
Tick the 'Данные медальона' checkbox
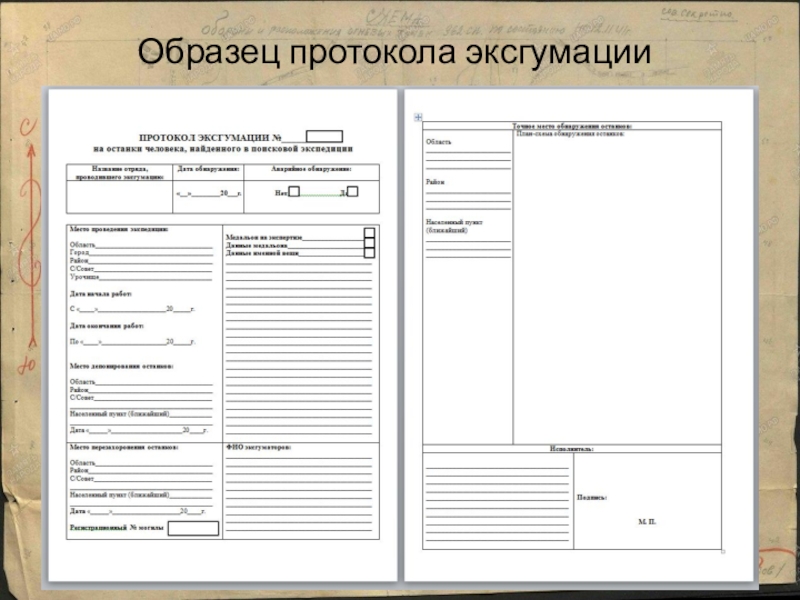(x=369, y=244)
